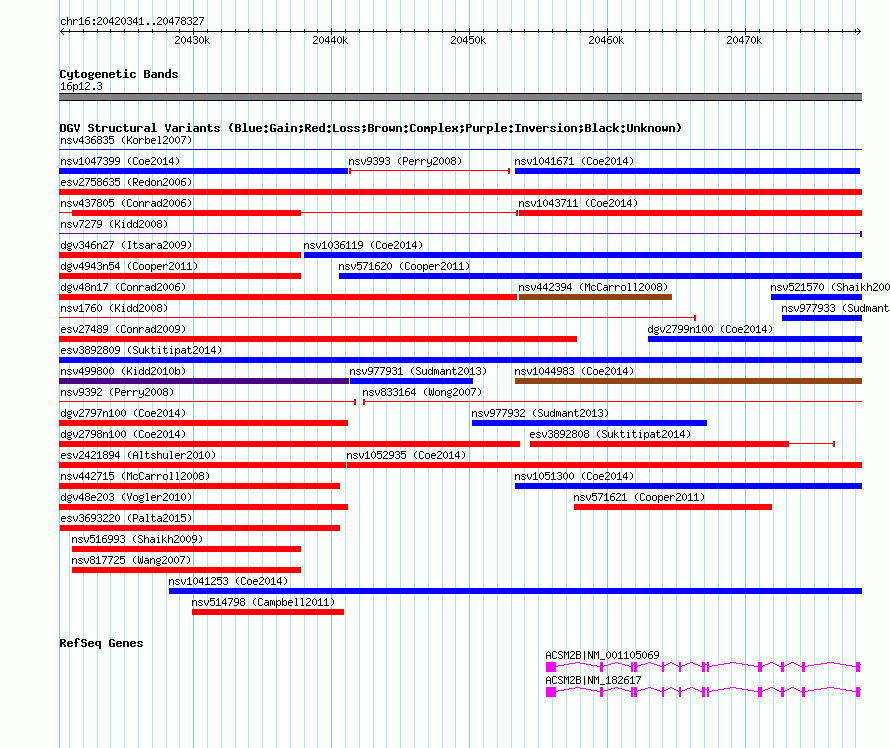Click nsv977931 (Sudmant2013) variant label
This screenshot has height=748, width=890.
(418, 371)
